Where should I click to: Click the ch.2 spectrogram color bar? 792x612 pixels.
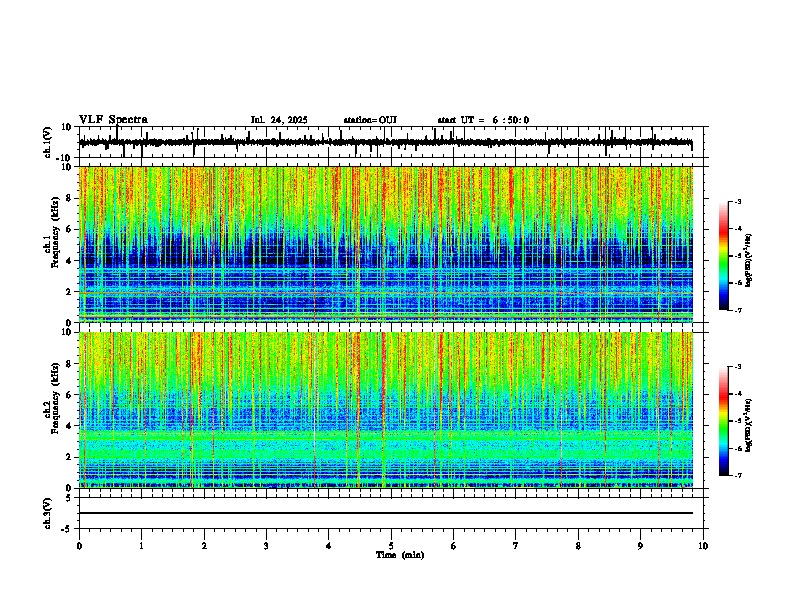724,421
